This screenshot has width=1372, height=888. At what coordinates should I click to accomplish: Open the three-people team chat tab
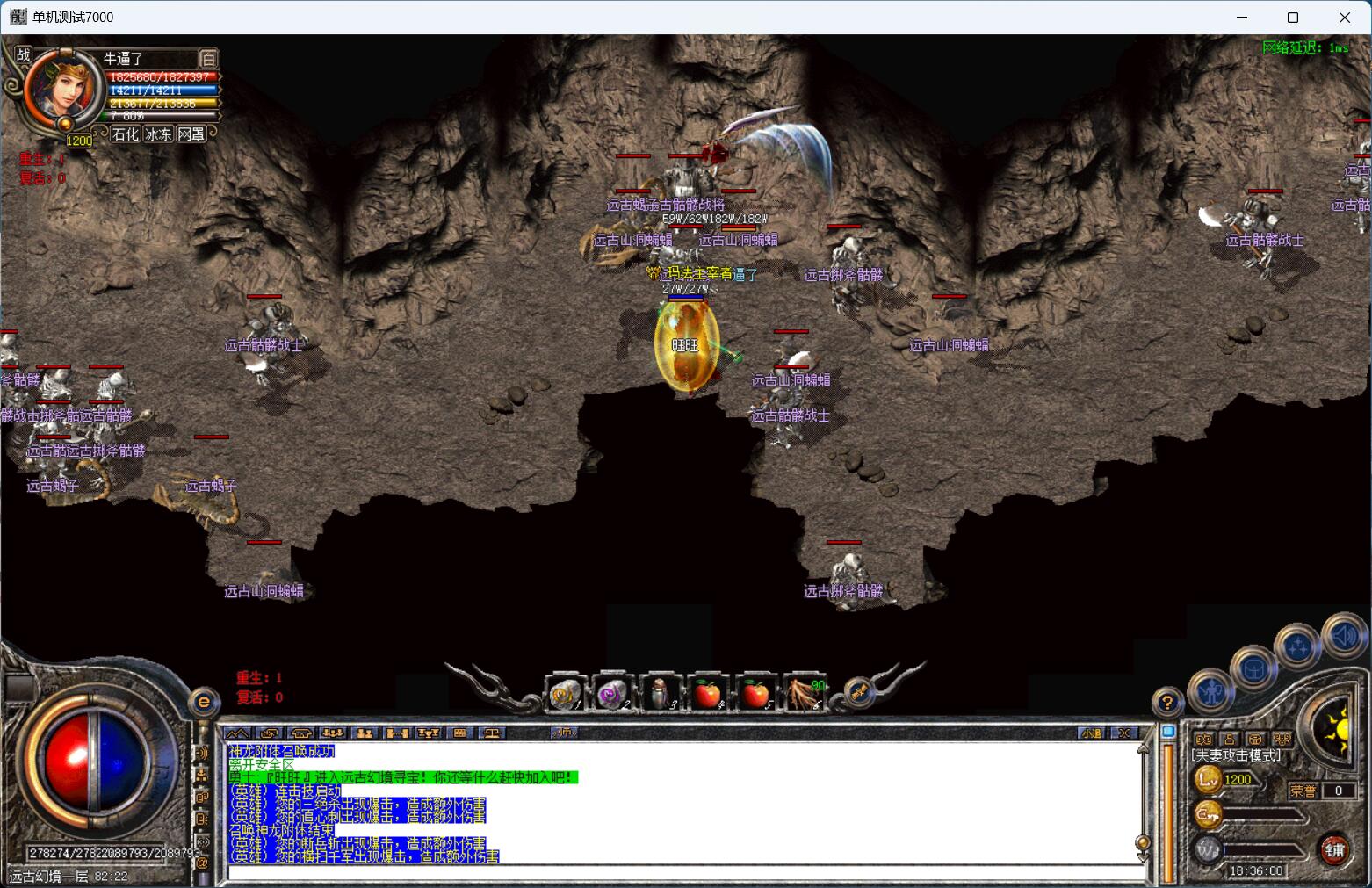coord(333,733)
